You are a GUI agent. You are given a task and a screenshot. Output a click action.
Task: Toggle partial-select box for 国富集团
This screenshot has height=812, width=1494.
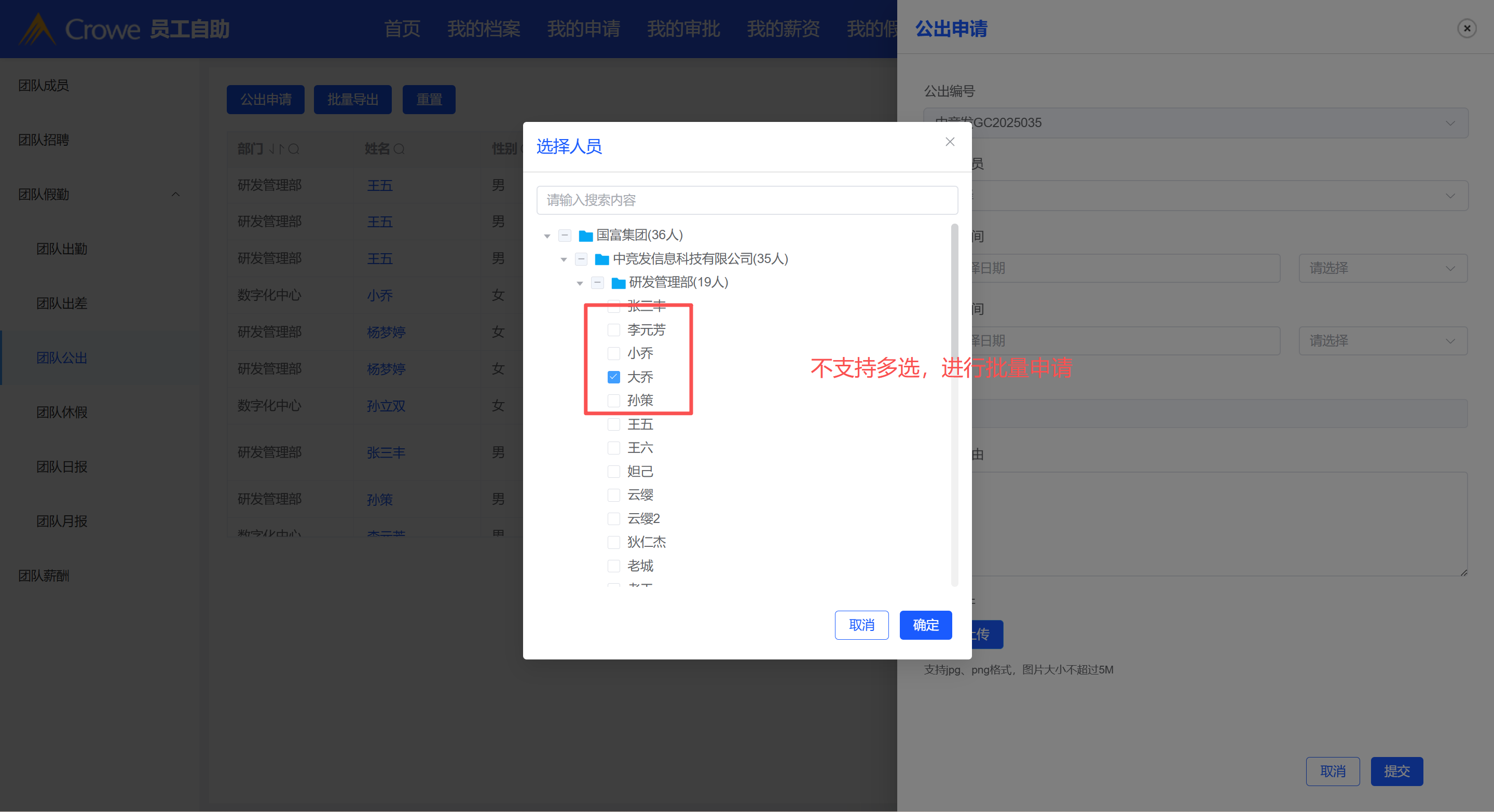pos(564,236)
